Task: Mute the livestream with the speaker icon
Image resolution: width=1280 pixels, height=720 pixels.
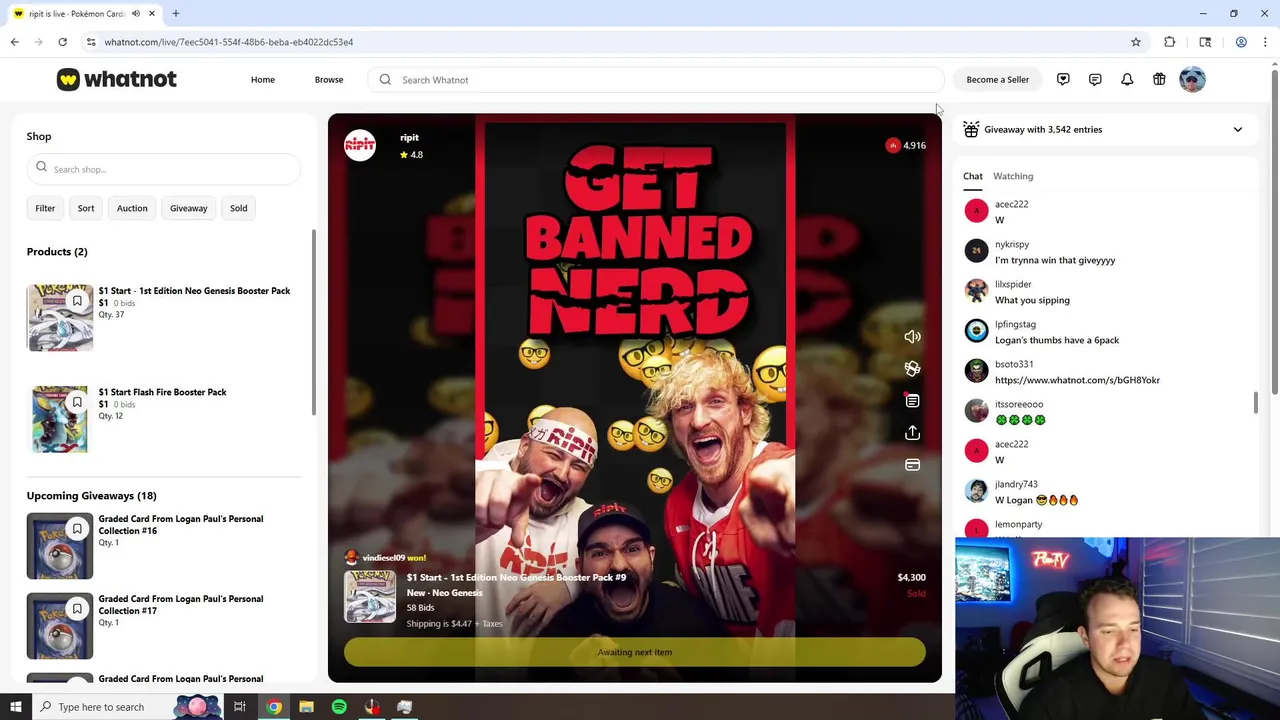Action: 912,337
